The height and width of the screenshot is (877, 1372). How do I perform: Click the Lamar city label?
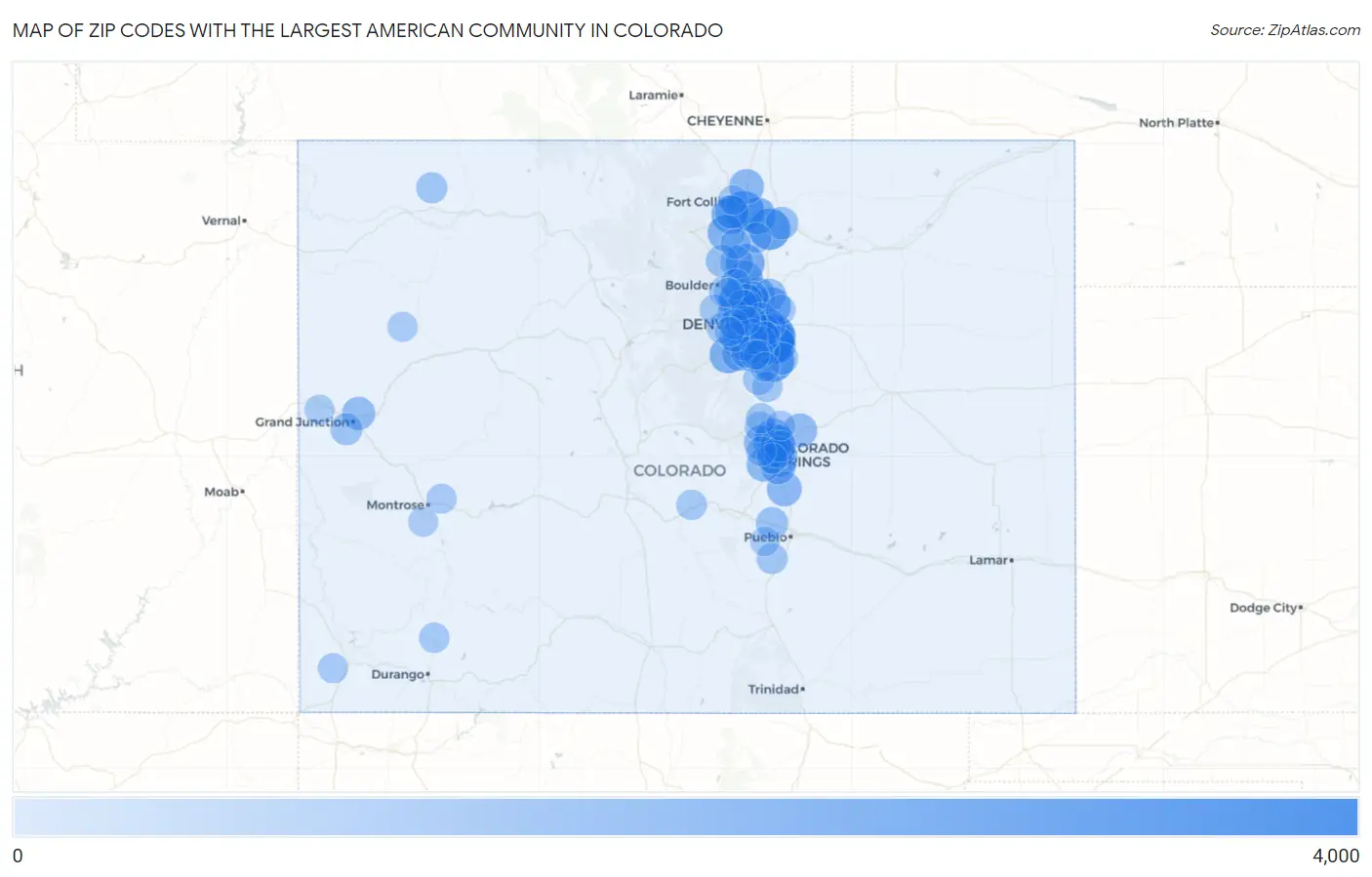990,560
